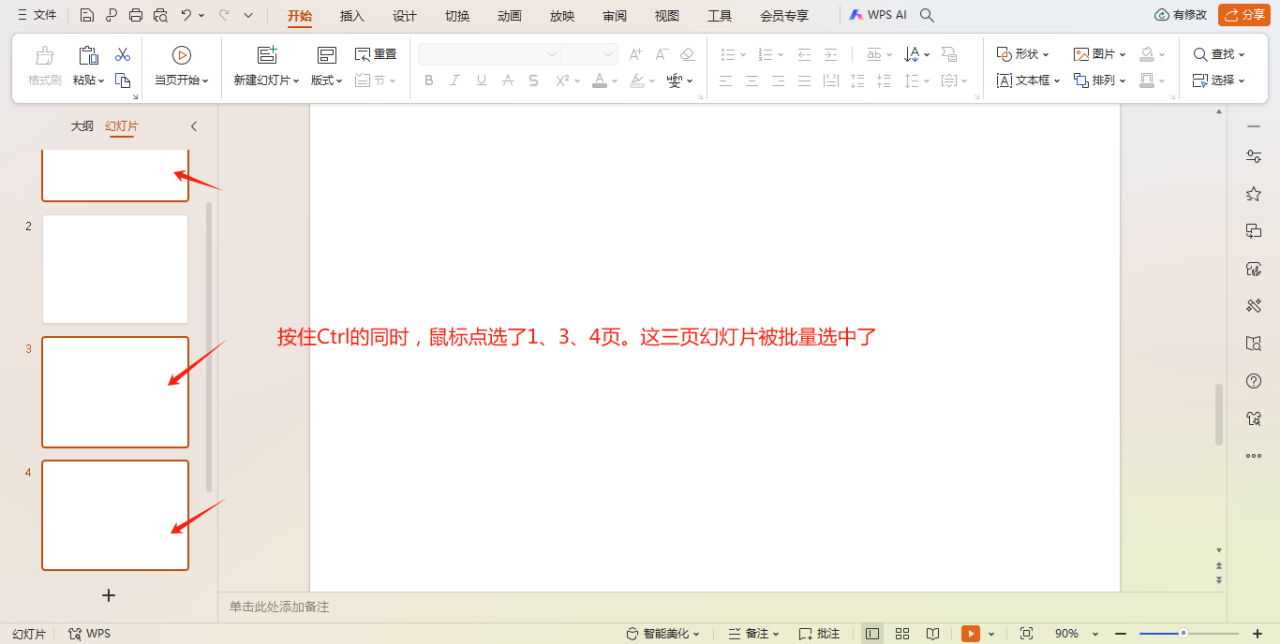Screen dimensions: 1280x644
Task: Select the 形状 (Shapes) tool
Action: coord(1022,53)
